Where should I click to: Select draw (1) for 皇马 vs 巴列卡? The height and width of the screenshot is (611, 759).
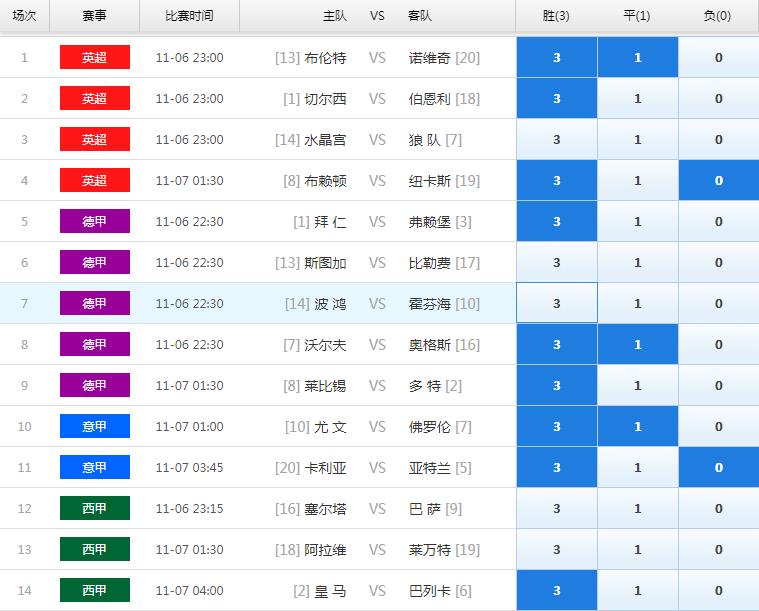point(638,591)
